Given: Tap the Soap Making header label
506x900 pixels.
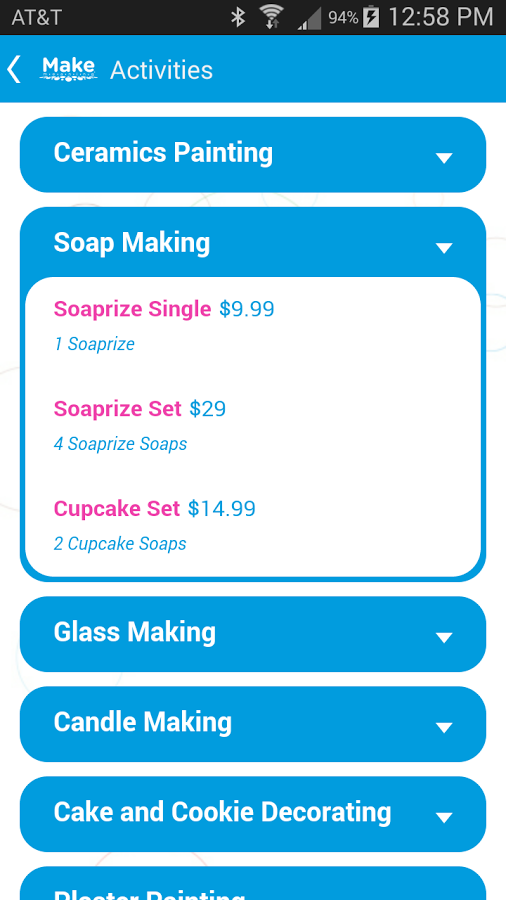Looking at the screenshot, I should pos(132,243).
